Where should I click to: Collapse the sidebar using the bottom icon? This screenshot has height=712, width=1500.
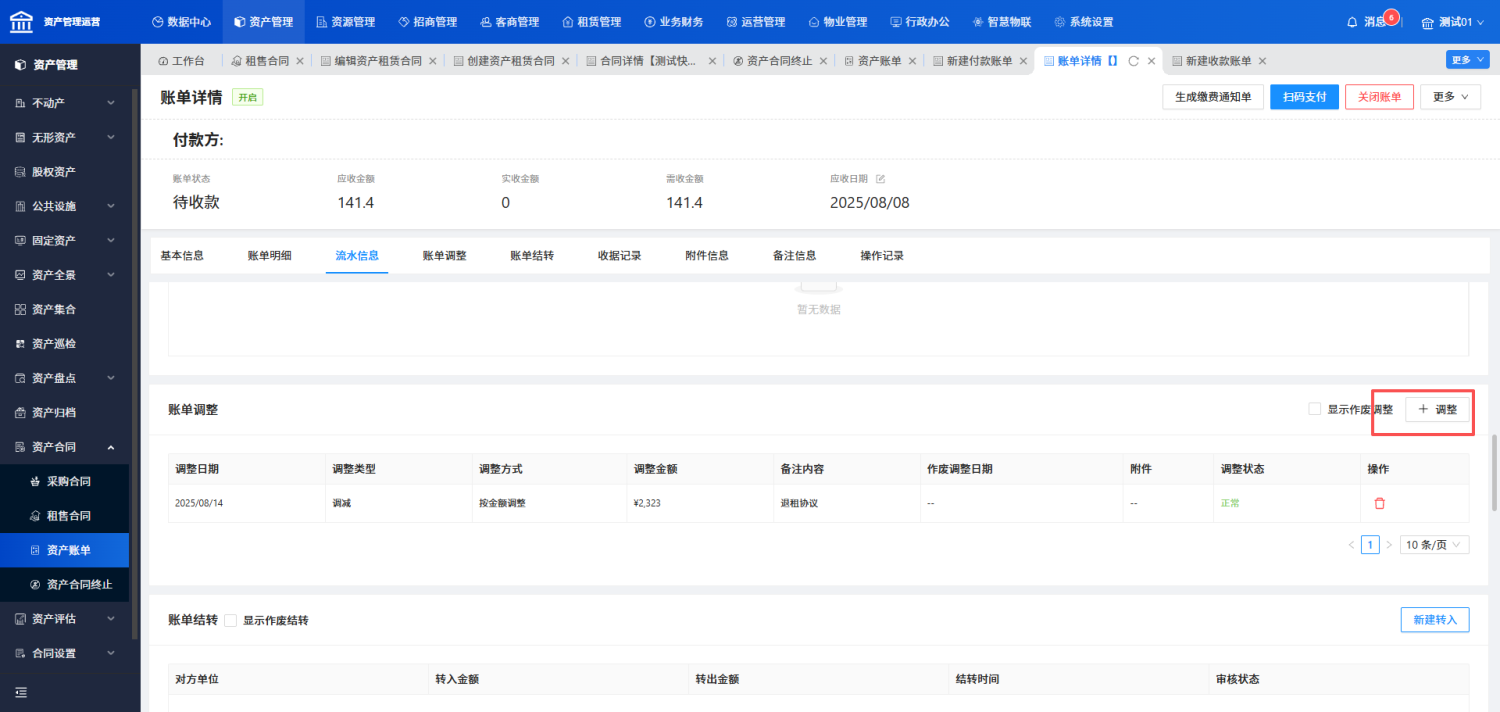tap(21, 692)
